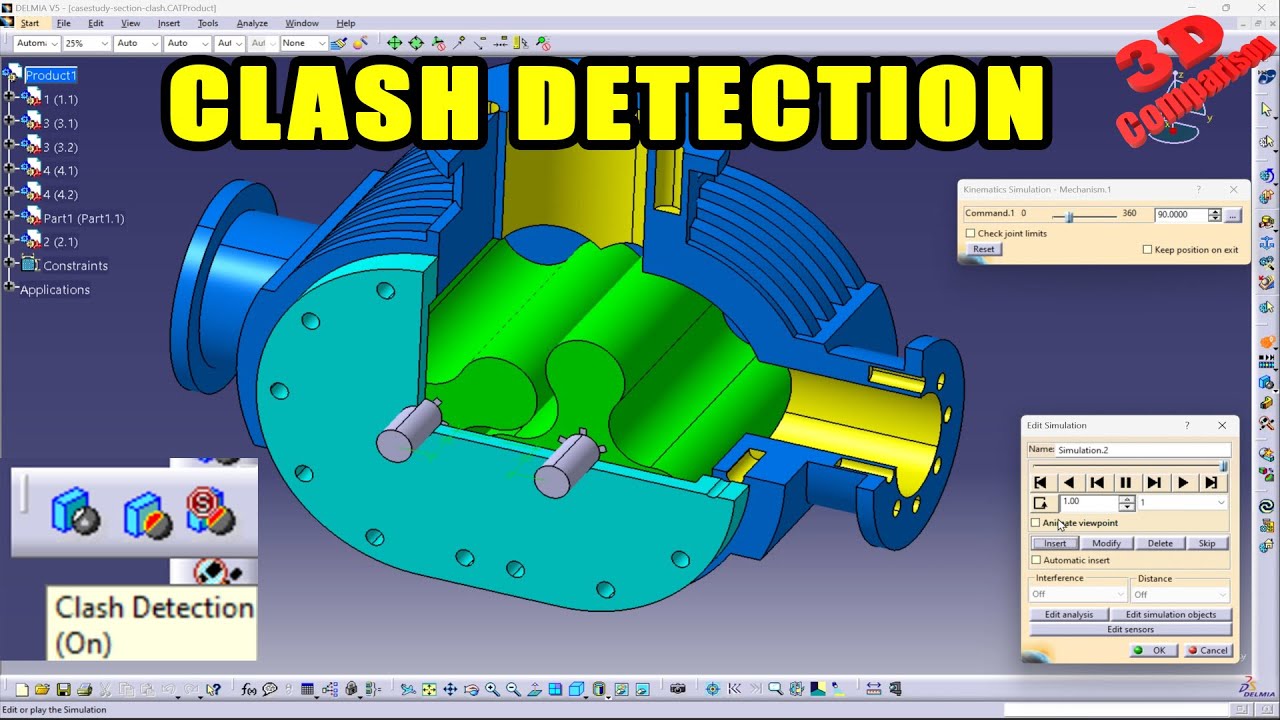Open the interpolation step dropdown showing 1
1280x720 pixels.
pyautogui.click(x=1182, y=502)
